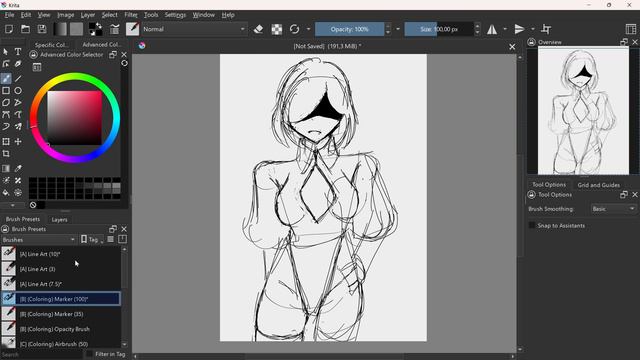Open Brush Smoothing Basic dropdown
The image size is (640, 360).
[613, 209]
